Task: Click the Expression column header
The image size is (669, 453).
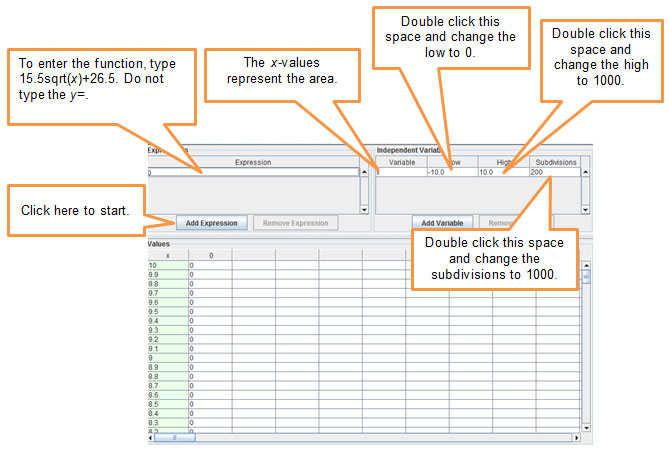Action: [x=253, y=162]
